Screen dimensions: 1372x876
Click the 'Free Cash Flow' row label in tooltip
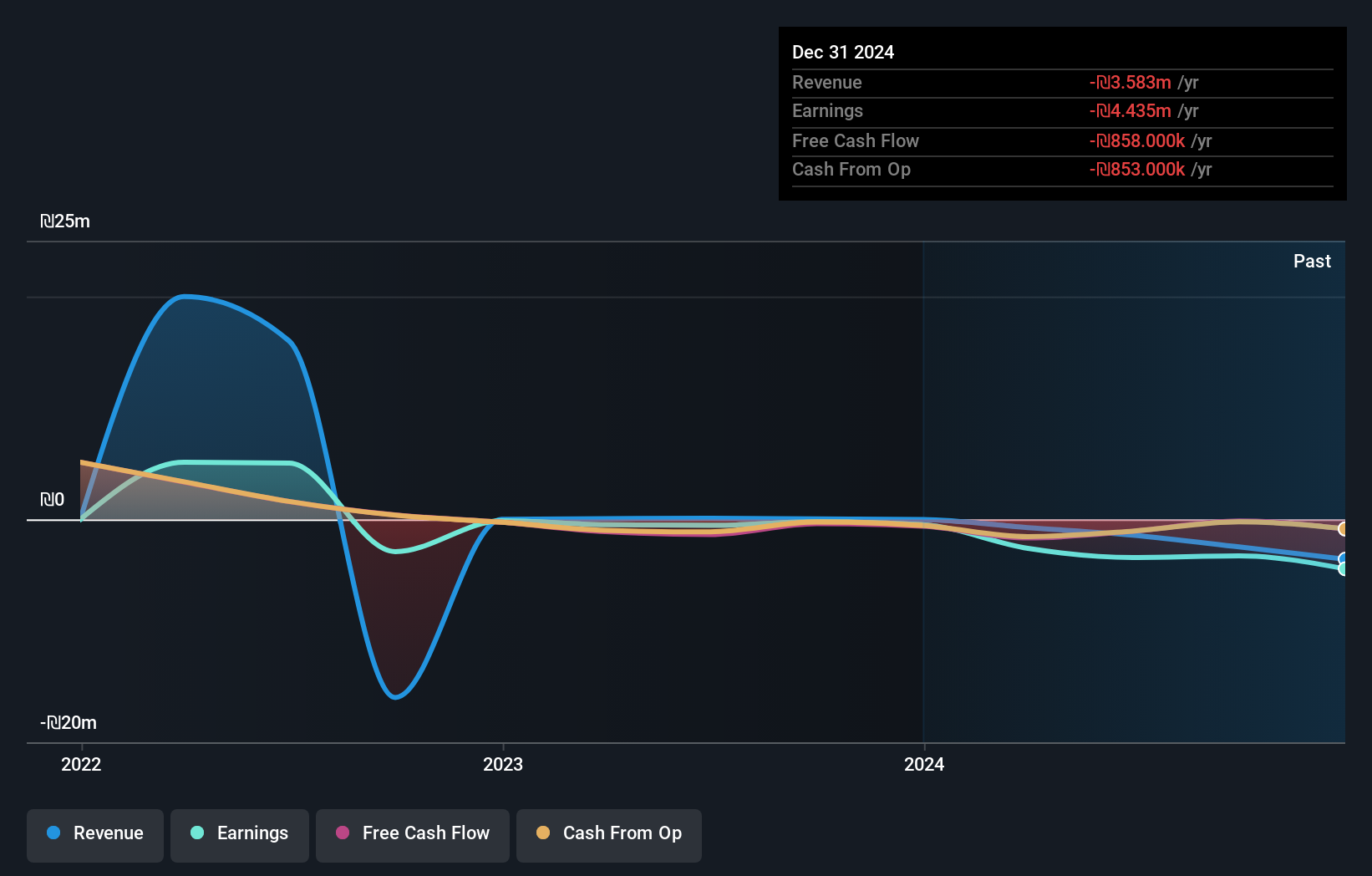(856, 140)
